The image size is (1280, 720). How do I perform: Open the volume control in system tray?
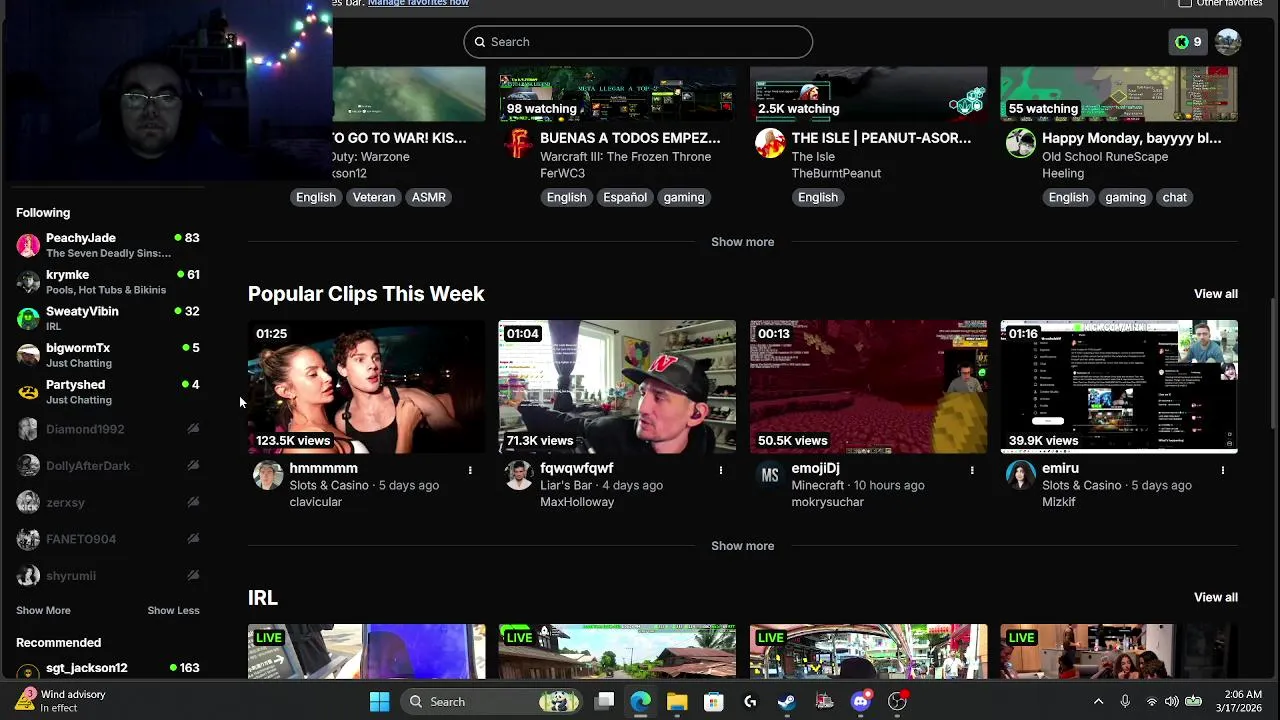(x=1171, y=702)
